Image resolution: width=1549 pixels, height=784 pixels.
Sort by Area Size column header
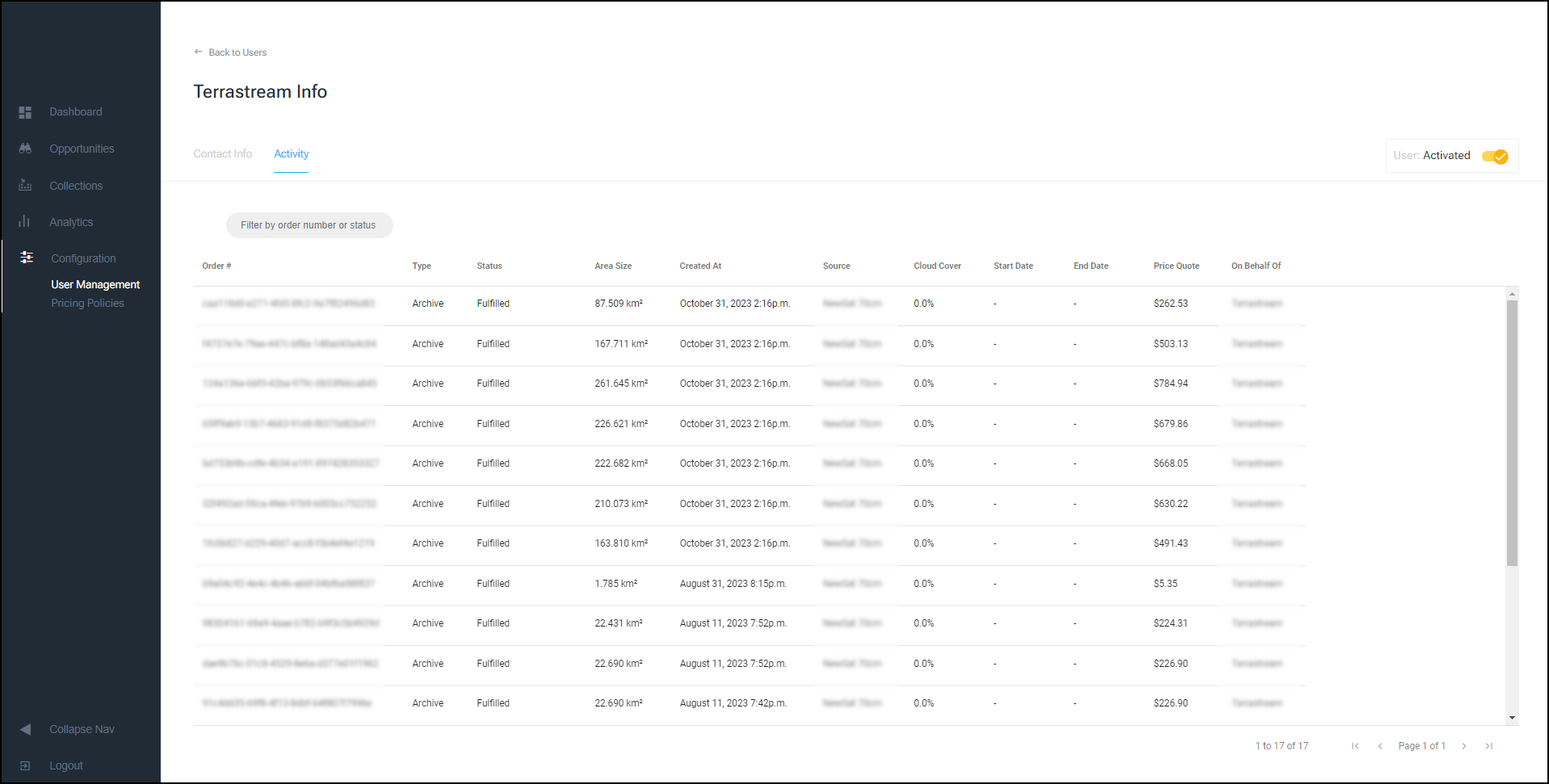[613, 266]
